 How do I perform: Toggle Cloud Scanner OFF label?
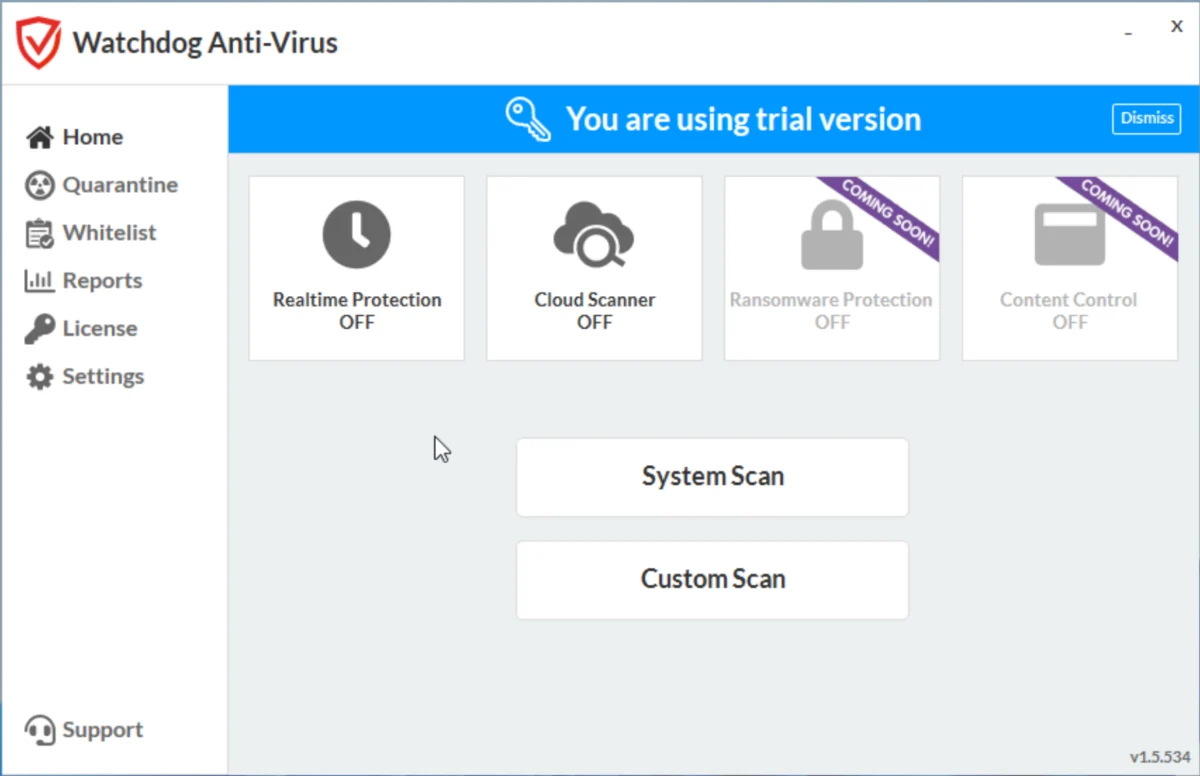(x=595, y=323)
